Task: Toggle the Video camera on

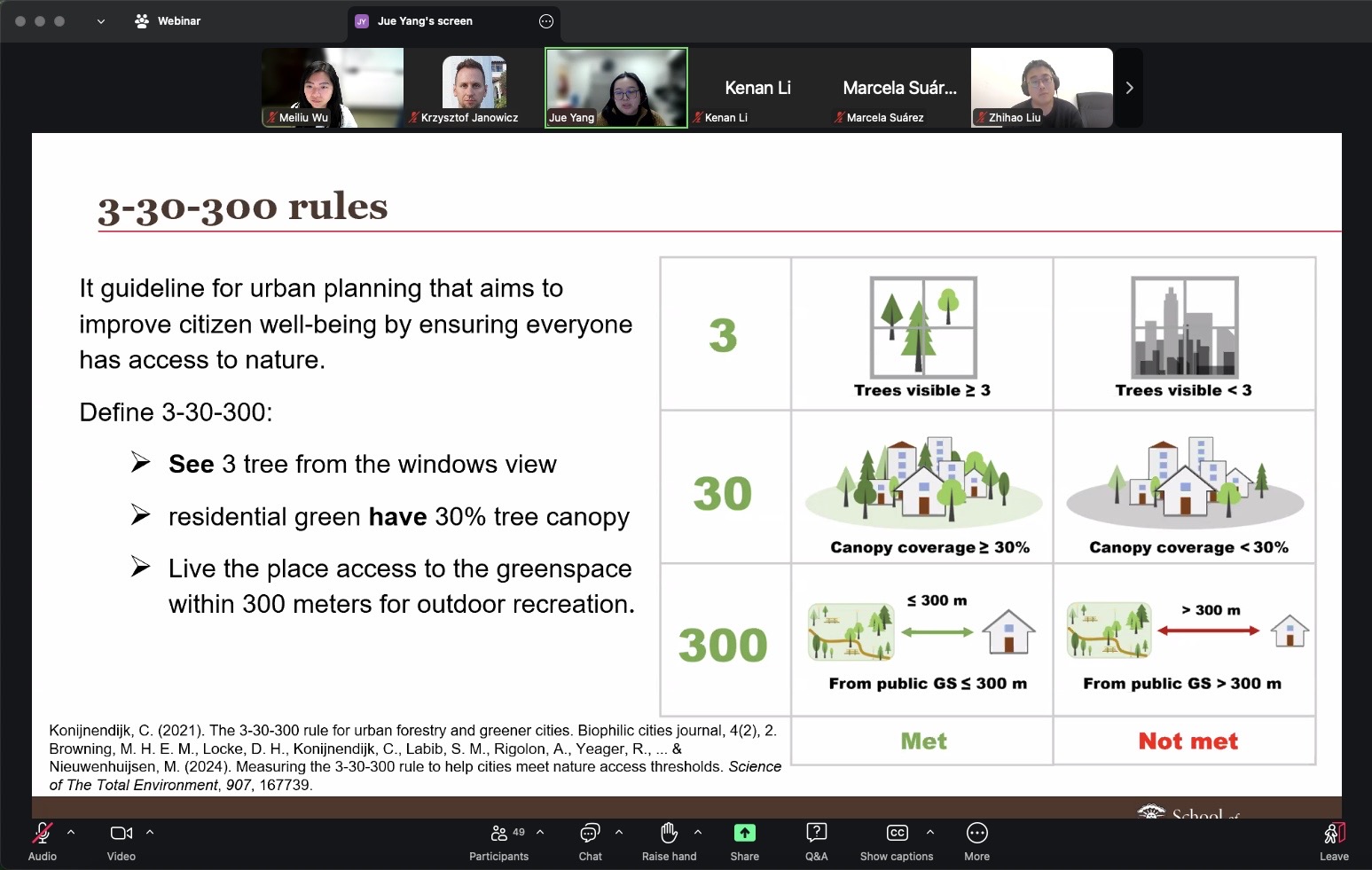Action: pos(121,834)
